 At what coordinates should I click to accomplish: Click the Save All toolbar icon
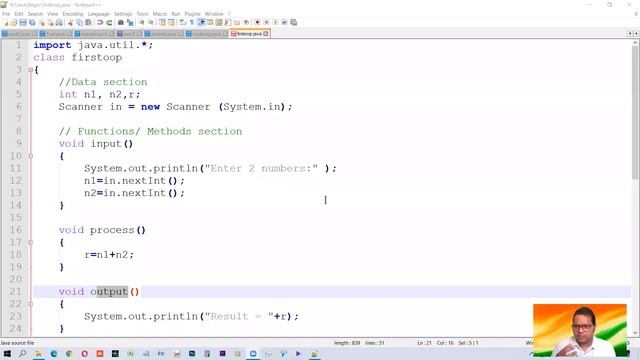32,22
